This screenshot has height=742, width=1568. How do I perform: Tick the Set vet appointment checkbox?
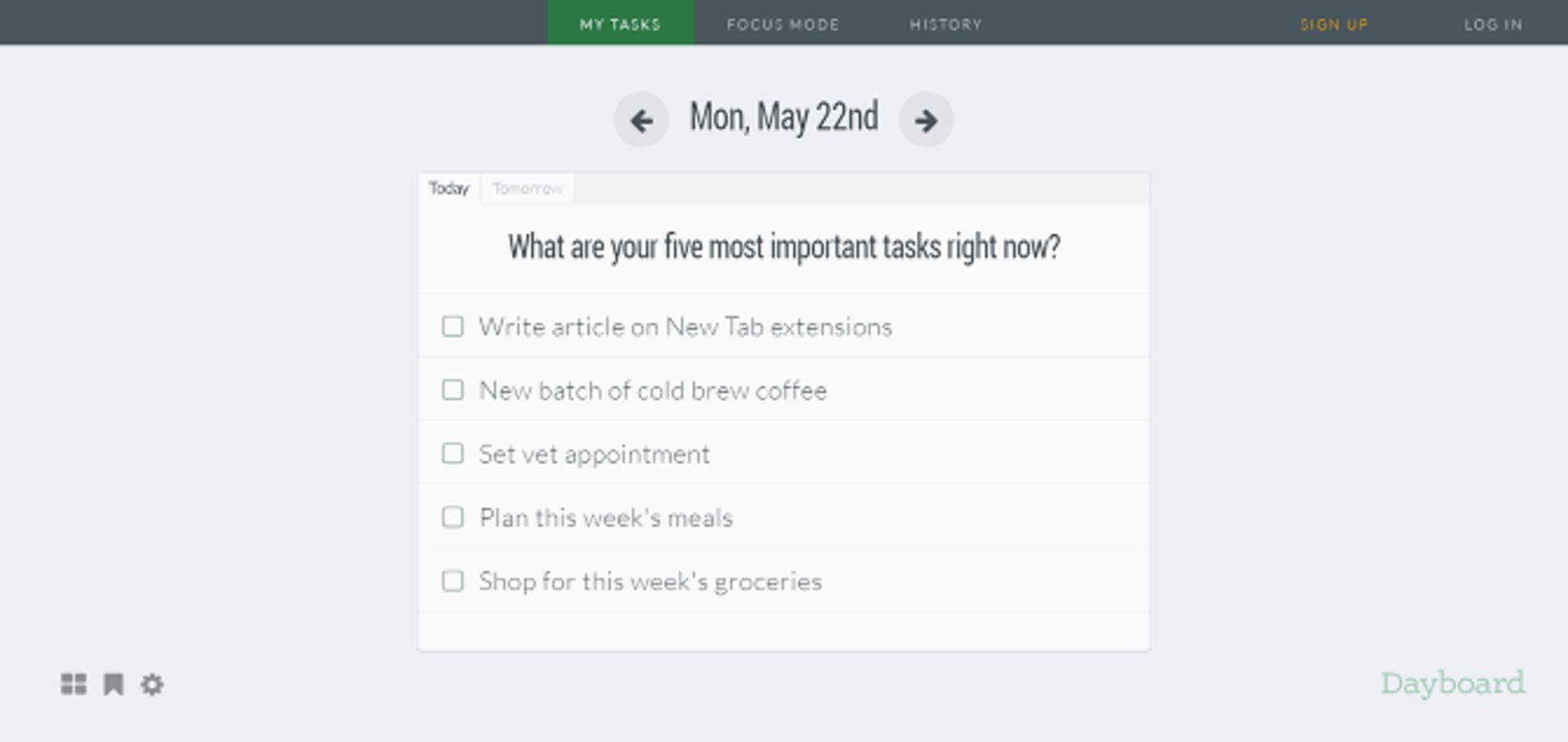point(452,454)
